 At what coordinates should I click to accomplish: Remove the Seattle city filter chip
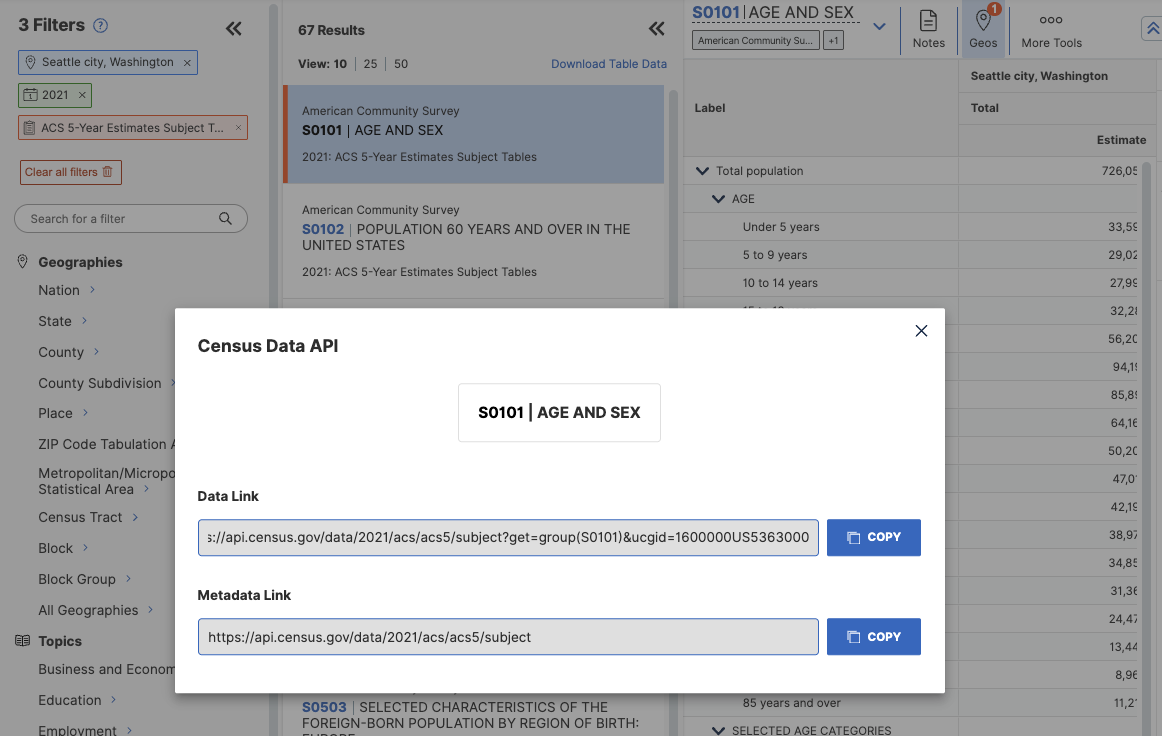(187, 63)
